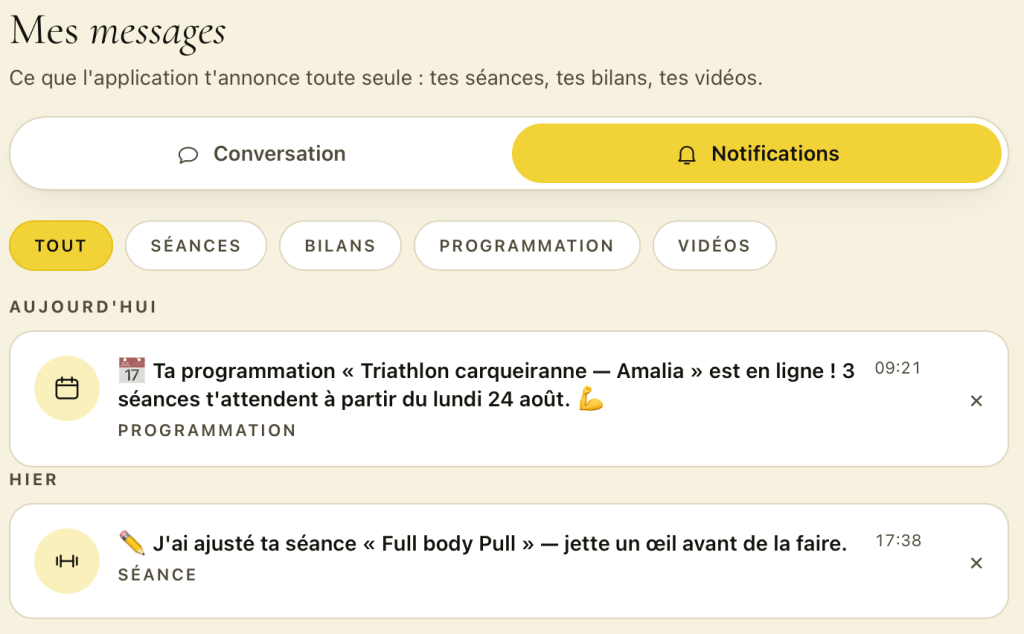Dismiss the Triathlon carqueiranne programmation notification
Image resolution: width=1024 pixels, height=634 pixels.
pos(976,401)
